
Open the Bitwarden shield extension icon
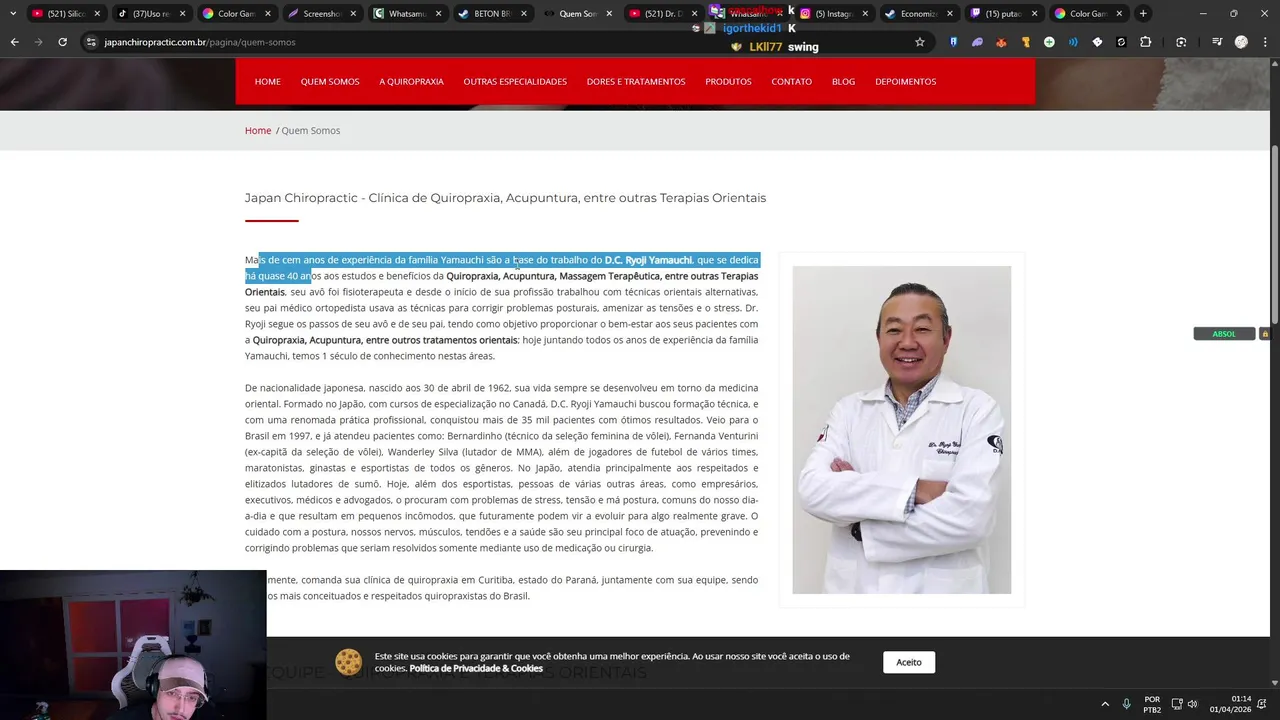click(953, 42)
